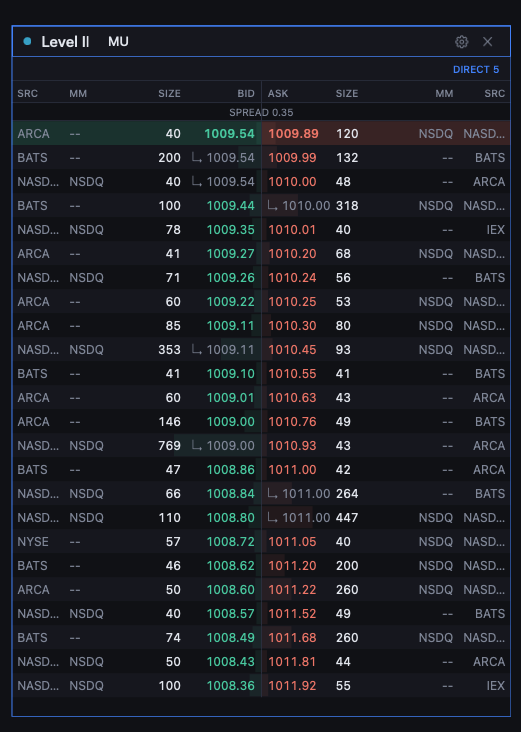Image resolution: width=521 pixels, height=732 pixels.
Task: Click ask price 1010.76
Action: pos(292,422)
